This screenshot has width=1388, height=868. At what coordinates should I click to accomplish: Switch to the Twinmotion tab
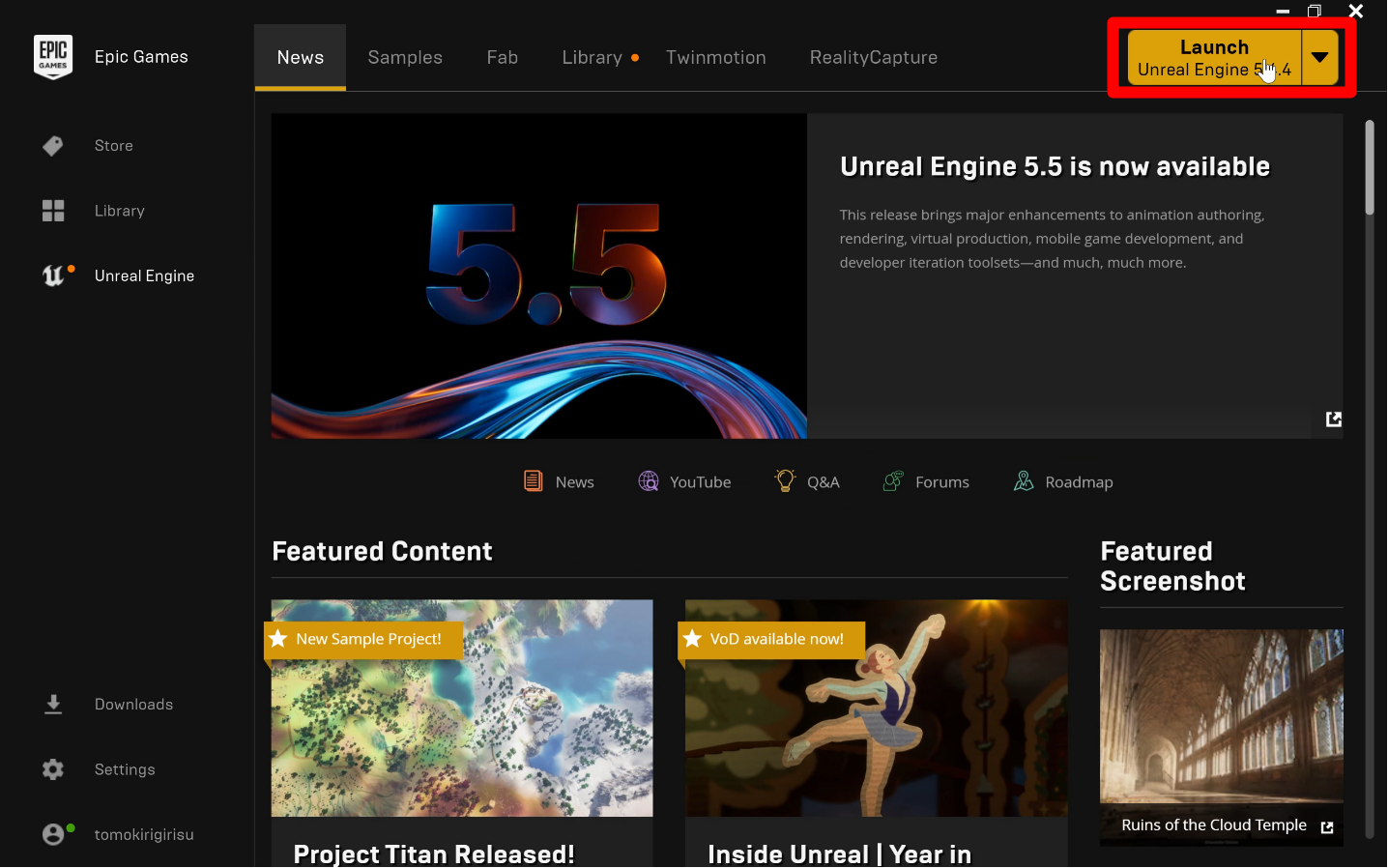pyautogui.click(x=716, y=58)
